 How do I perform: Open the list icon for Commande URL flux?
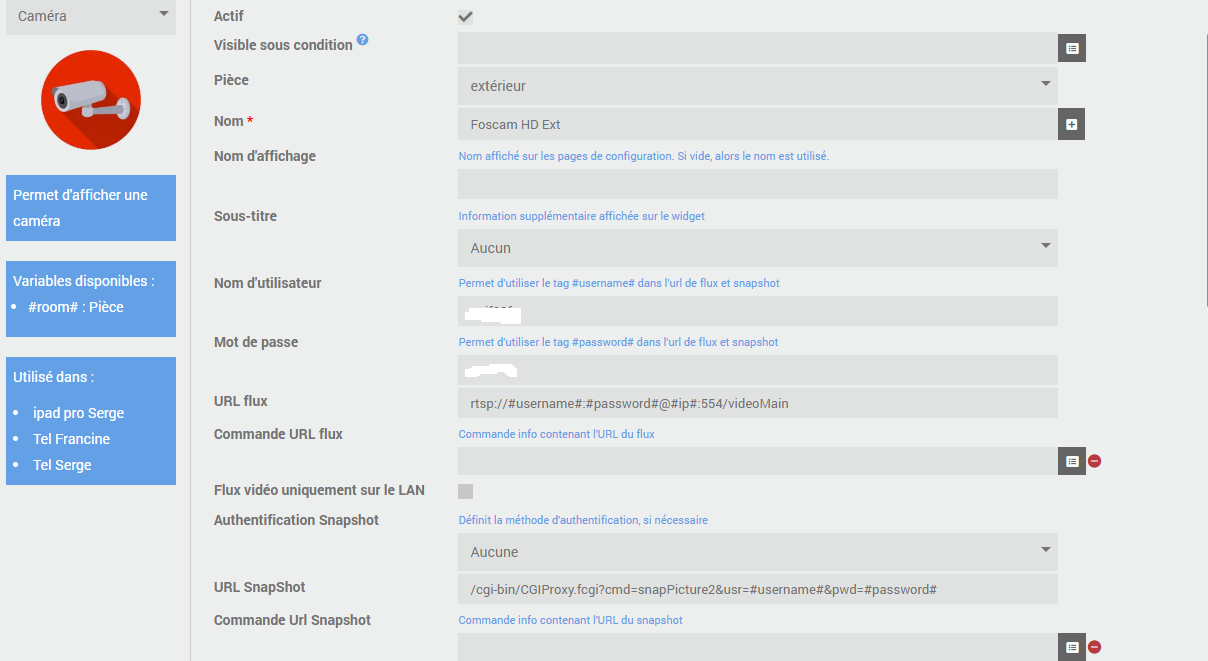[1072, 461]
